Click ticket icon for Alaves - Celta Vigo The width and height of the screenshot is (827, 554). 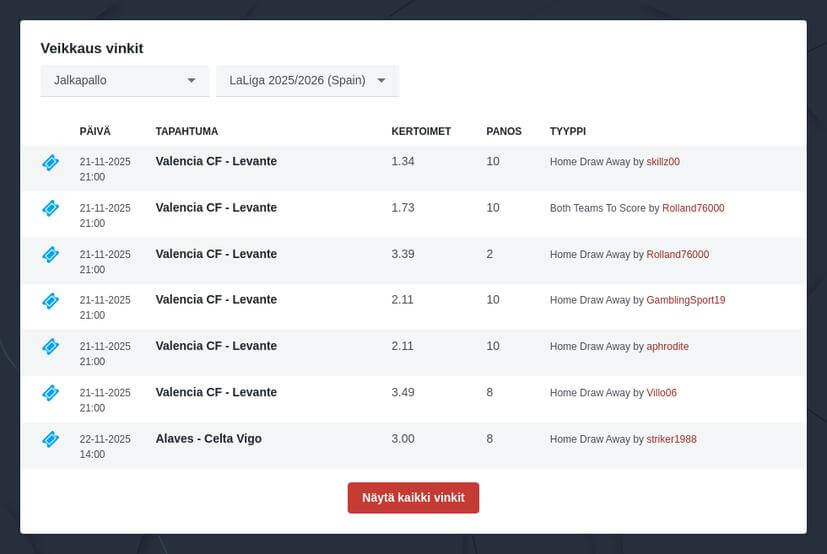pos(50,439)
